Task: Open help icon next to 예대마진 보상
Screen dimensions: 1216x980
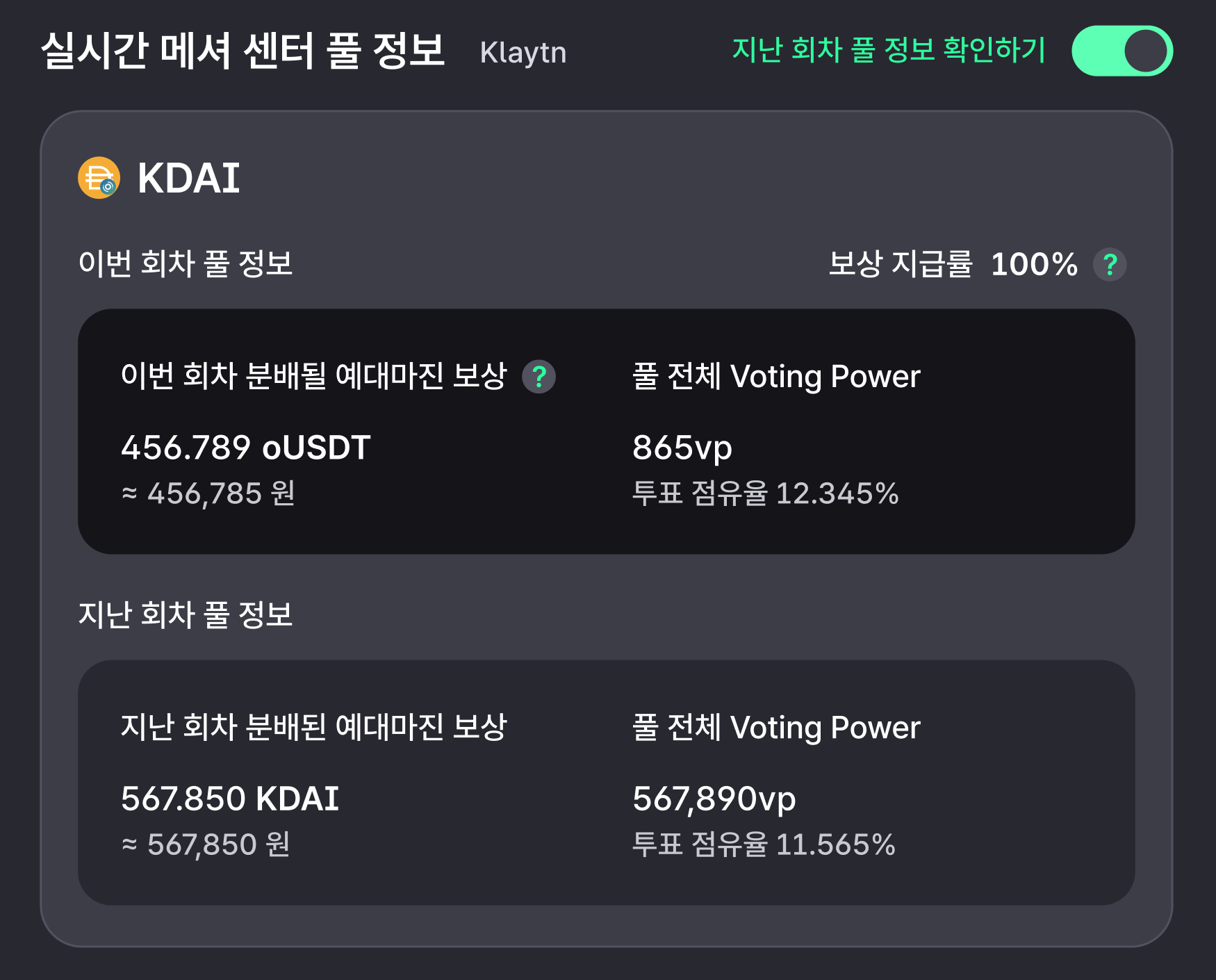Action: [x=539, y=377]
